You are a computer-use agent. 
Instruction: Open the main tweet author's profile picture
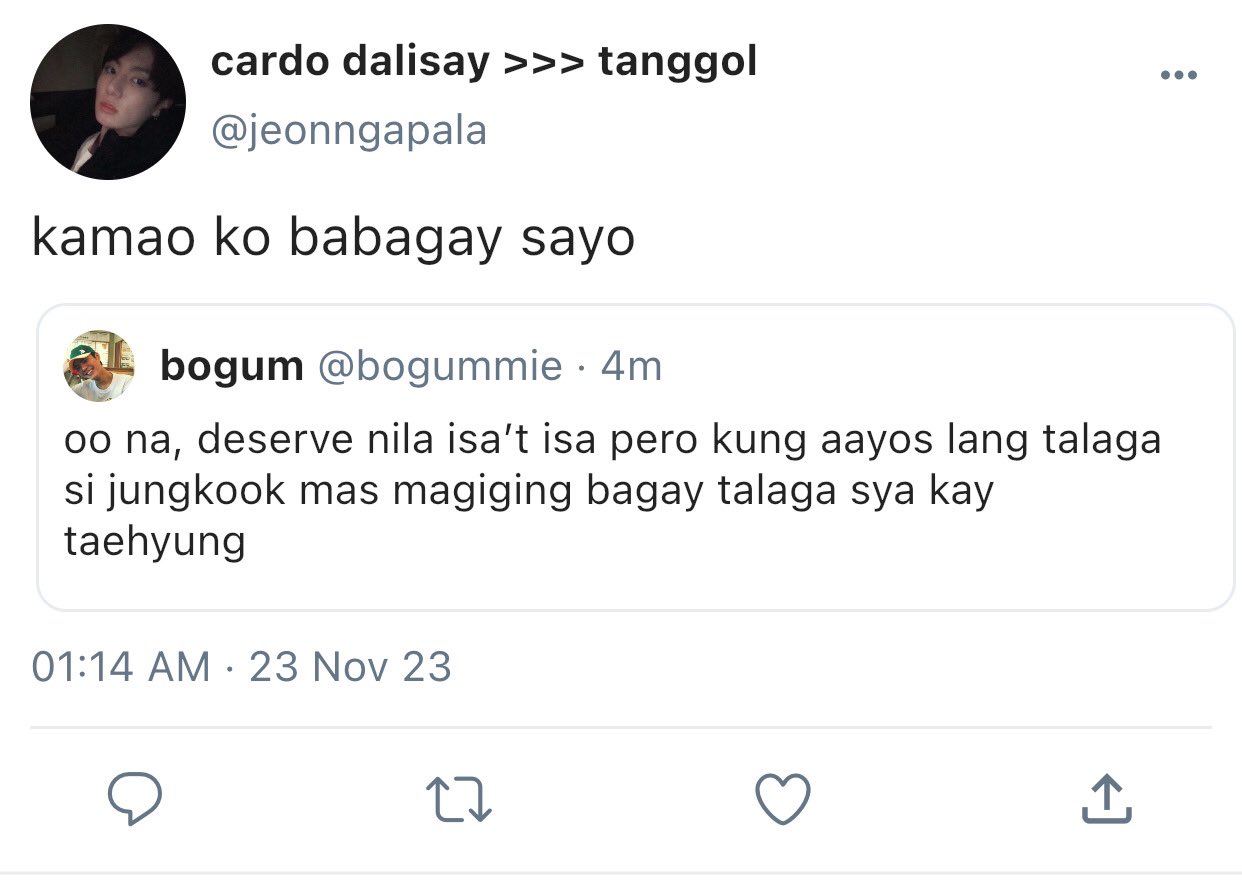pyautogui.click(x=108, y=102)
